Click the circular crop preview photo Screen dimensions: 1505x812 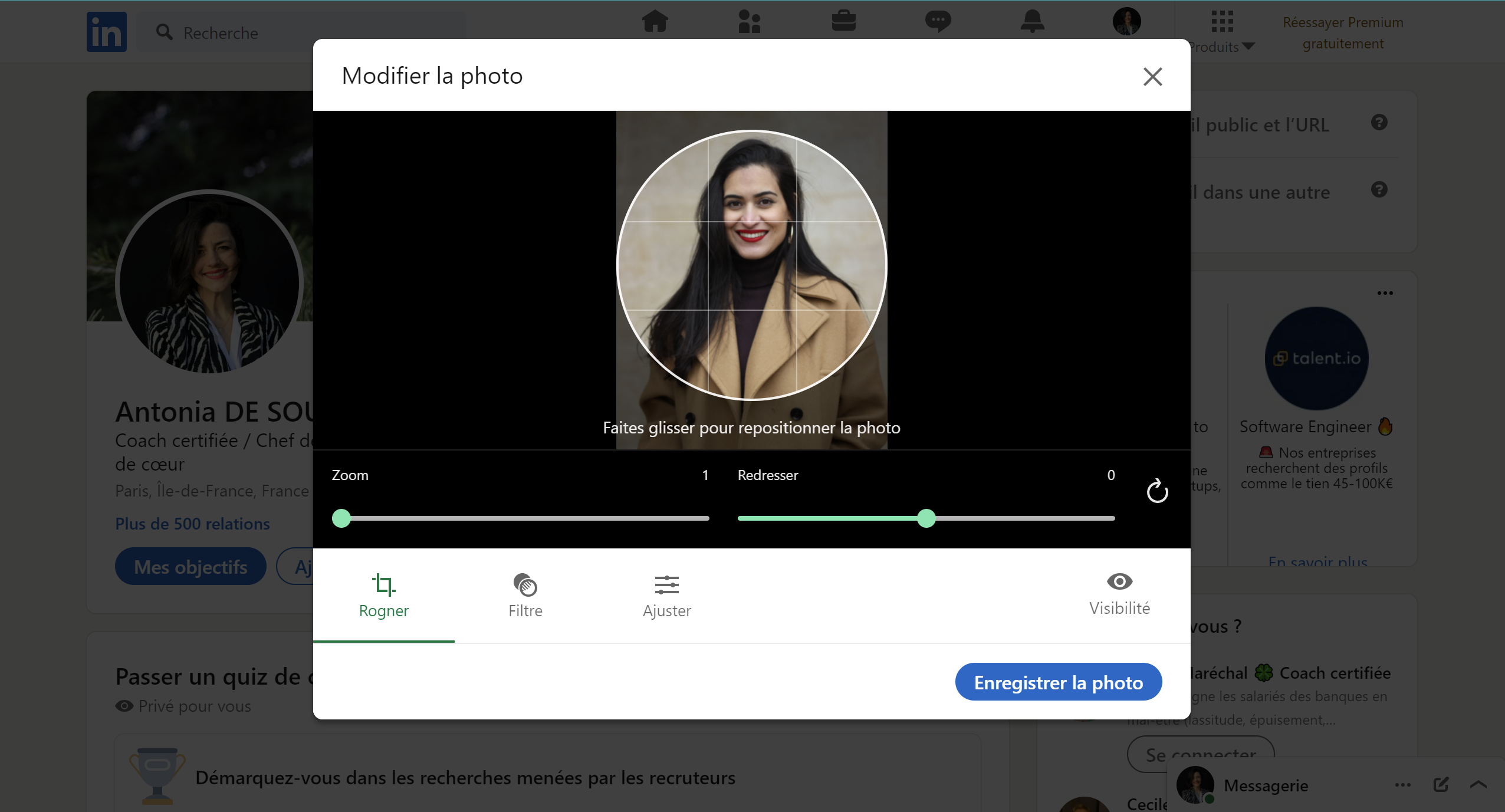[751, 265]
